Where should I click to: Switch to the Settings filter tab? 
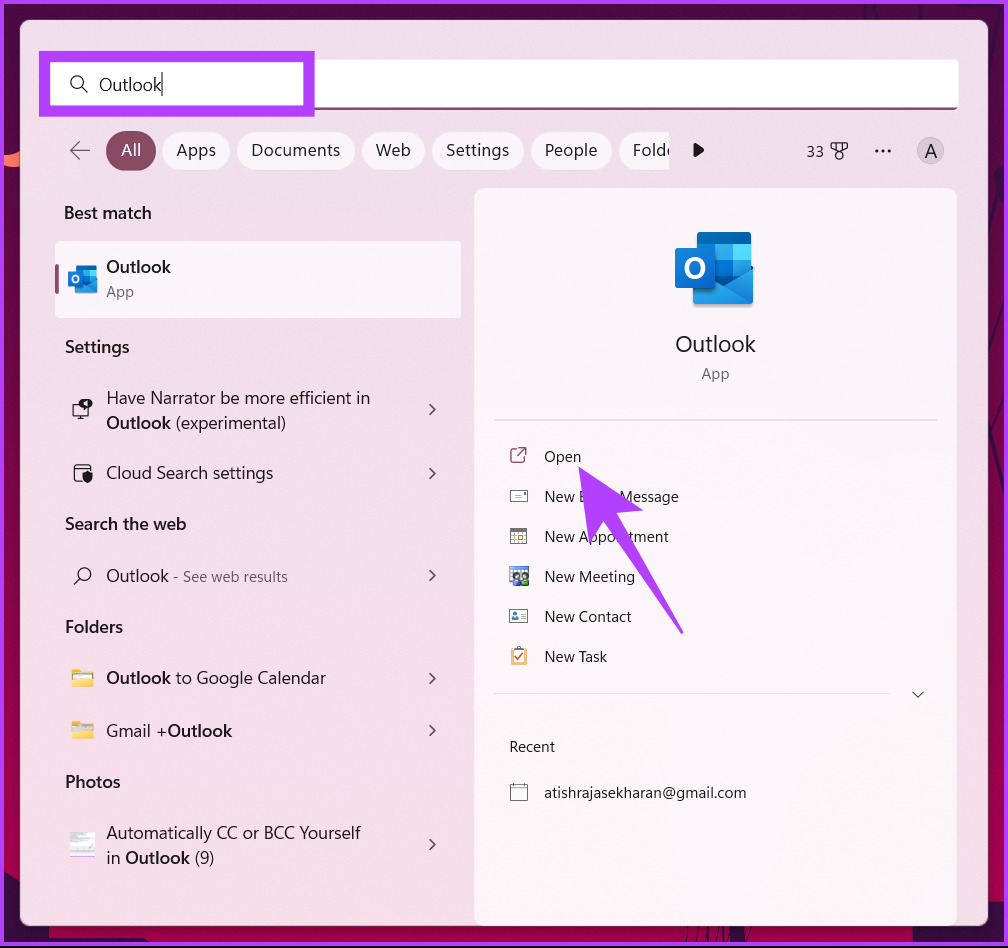(x=478, y=150)
